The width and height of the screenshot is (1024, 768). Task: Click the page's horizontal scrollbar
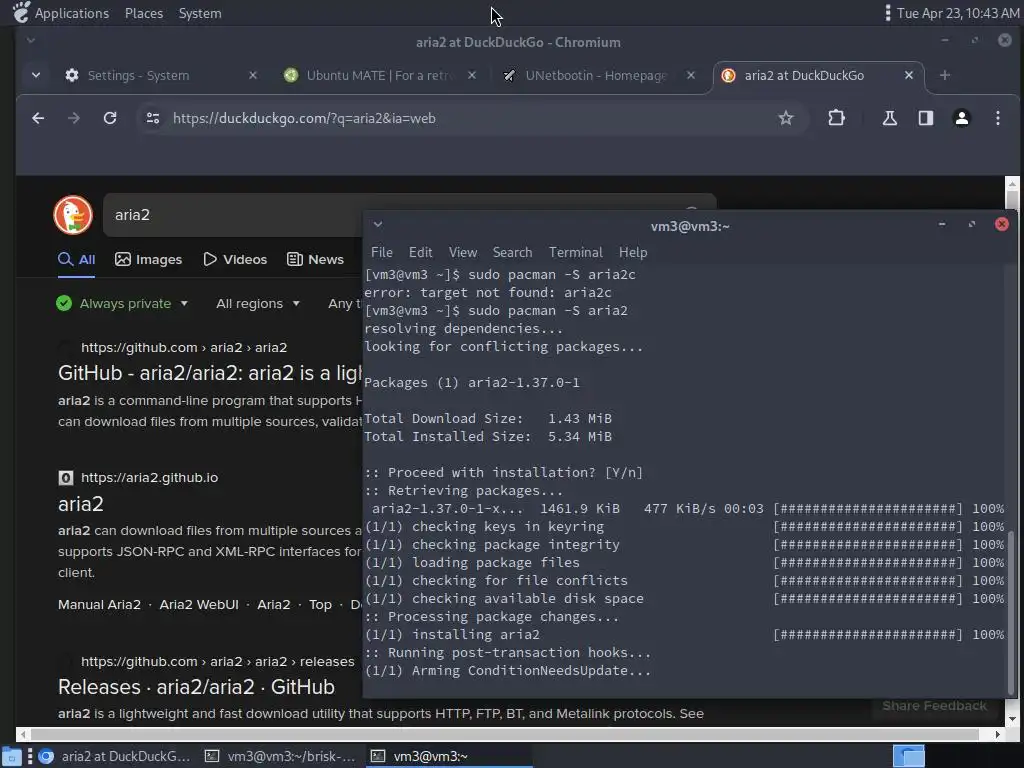coord(504,734)
